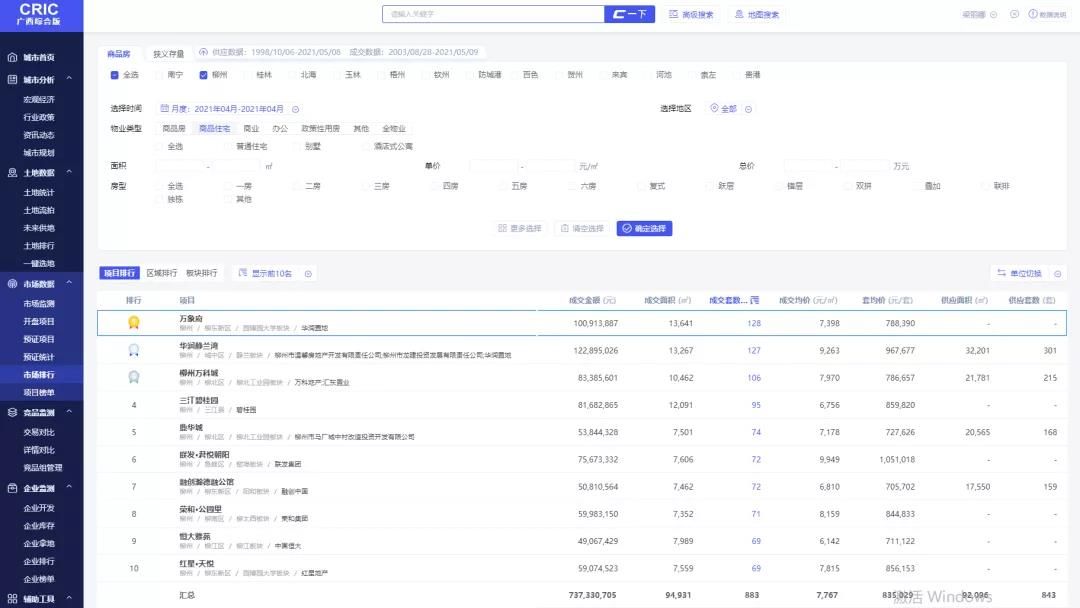Click the bronze medal icon for 柳州万科城

[x=134, y=377]
